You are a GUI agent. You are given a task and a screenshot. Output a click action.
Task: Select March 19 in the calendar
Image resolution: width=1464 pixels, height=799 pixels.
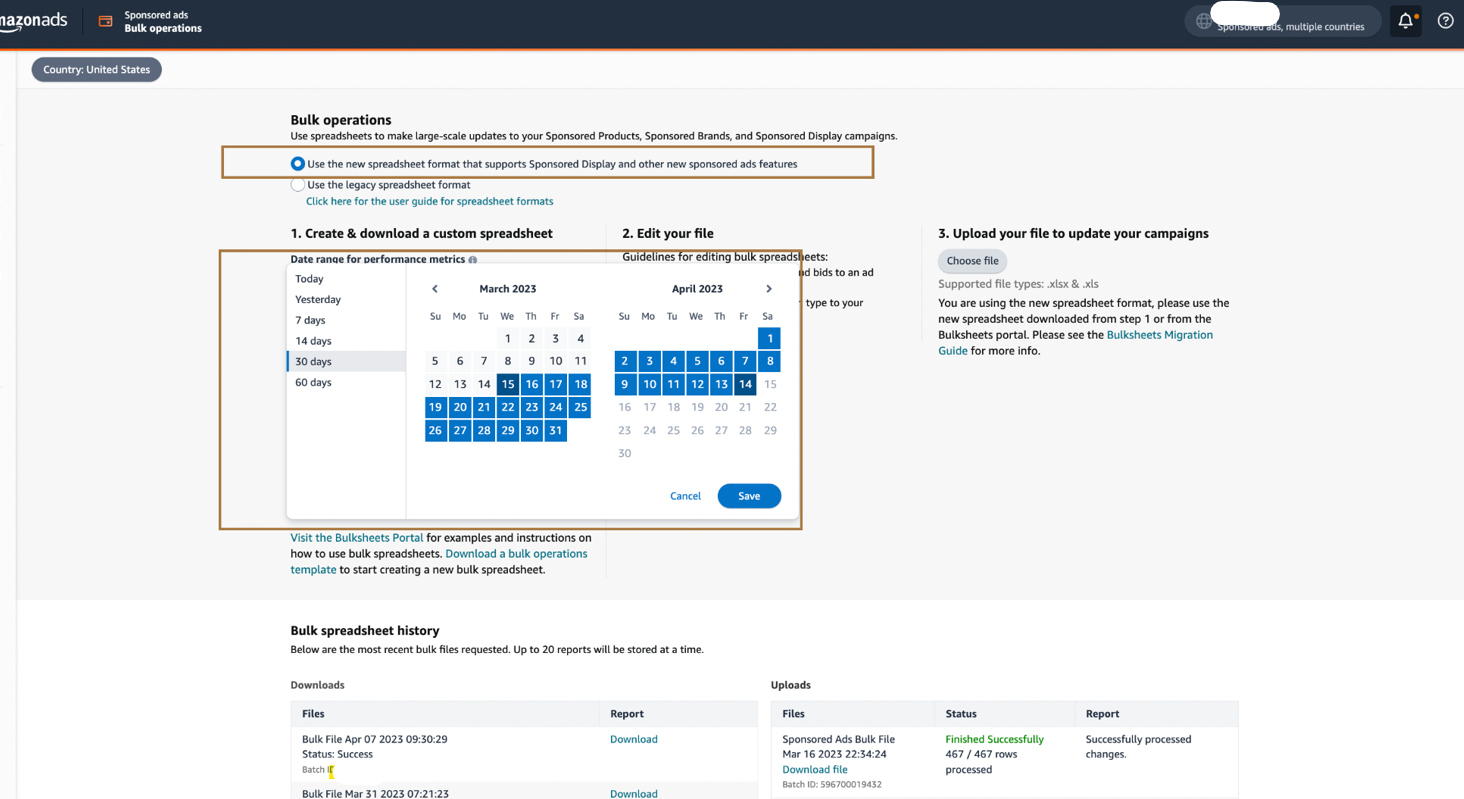click(x=436, y=408)
